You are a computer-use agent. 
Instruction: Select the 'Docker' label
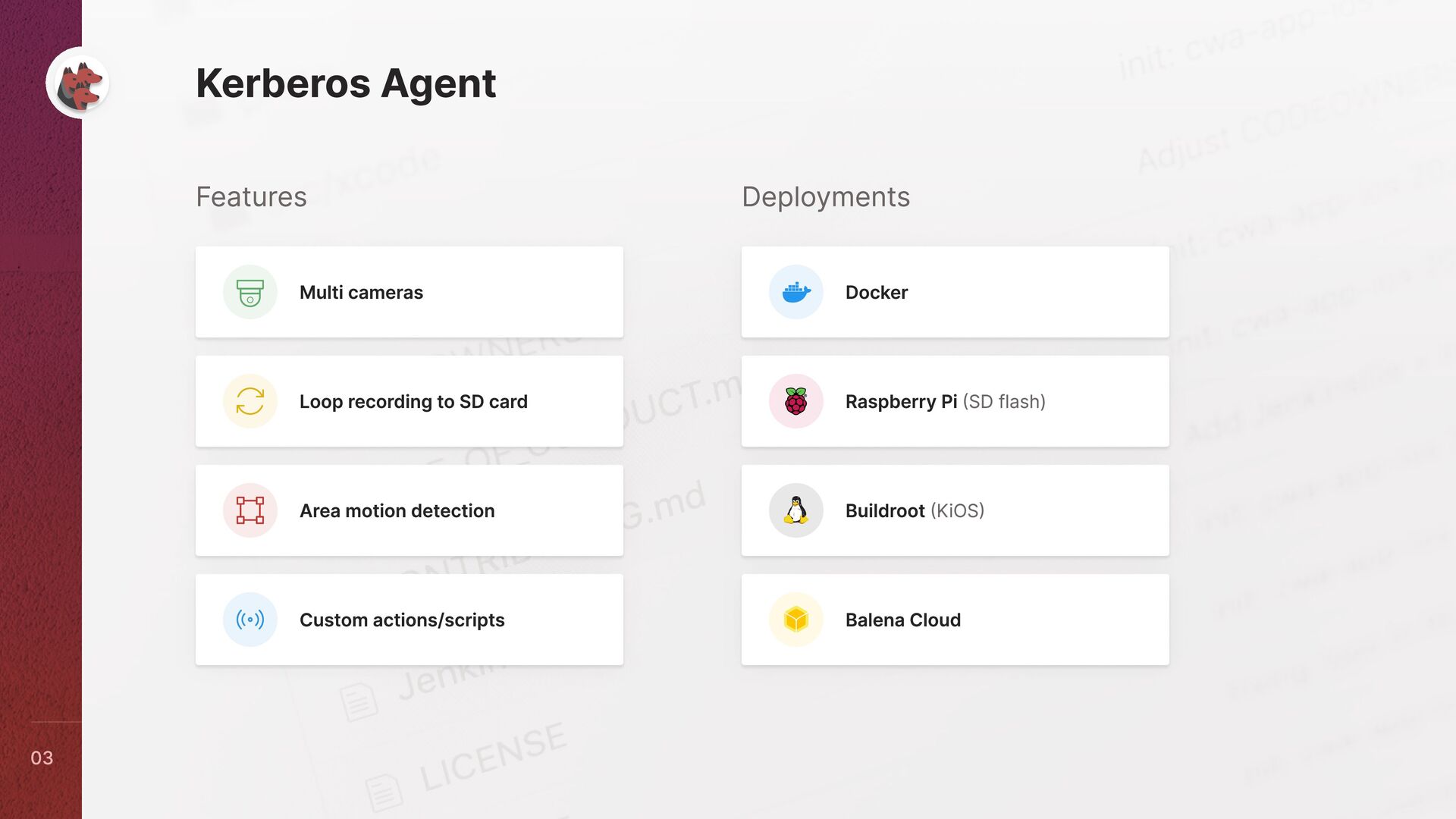coord(877,293)
